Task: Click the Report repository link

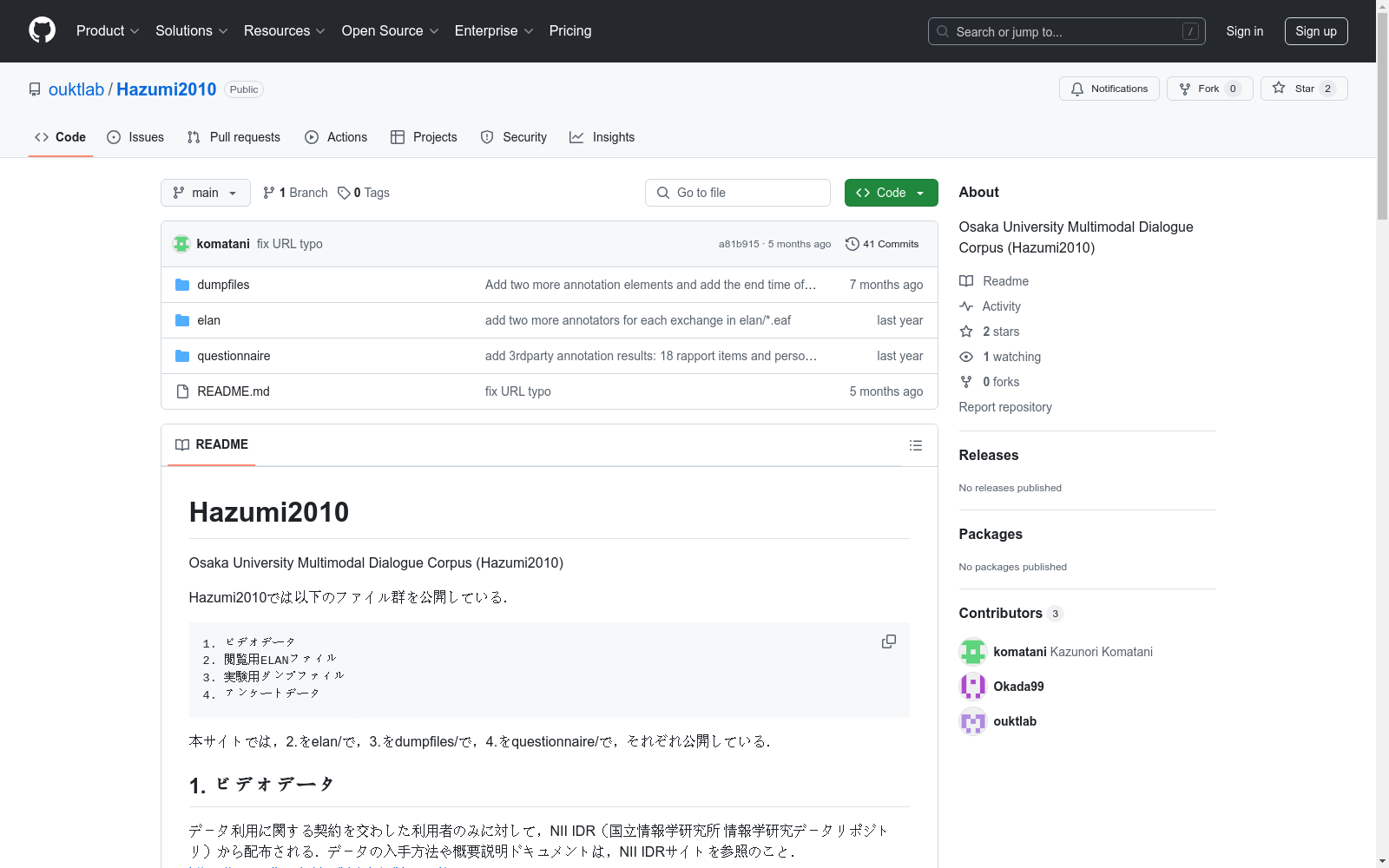Action: (1005, 407)
